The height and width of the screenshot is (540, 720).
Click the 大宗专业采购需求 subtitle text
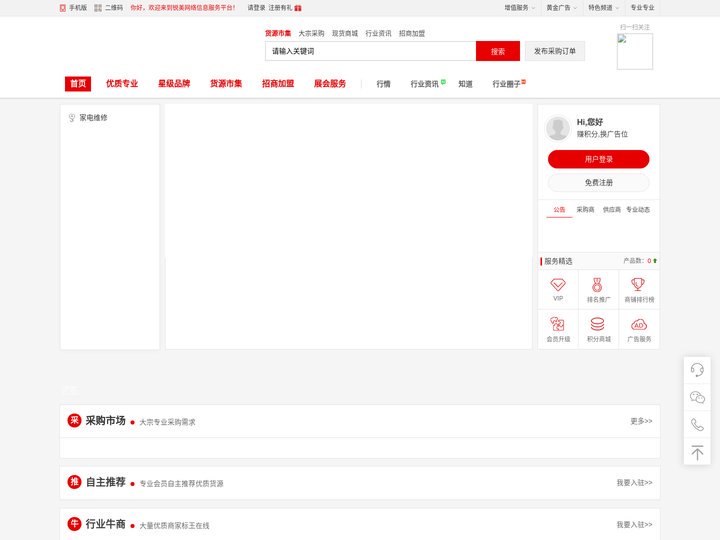(167, 422)
